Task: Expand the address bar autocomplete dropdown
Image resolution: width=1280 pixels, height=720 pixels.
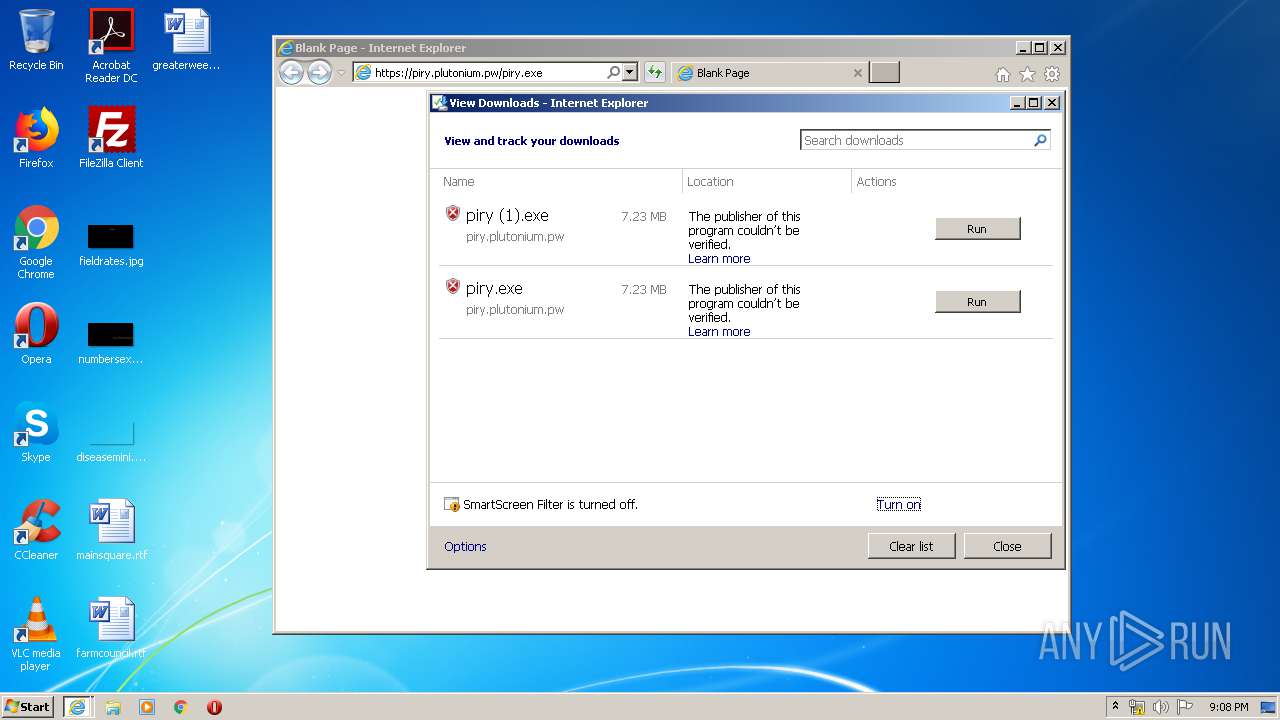Action: tap(629, 72)
